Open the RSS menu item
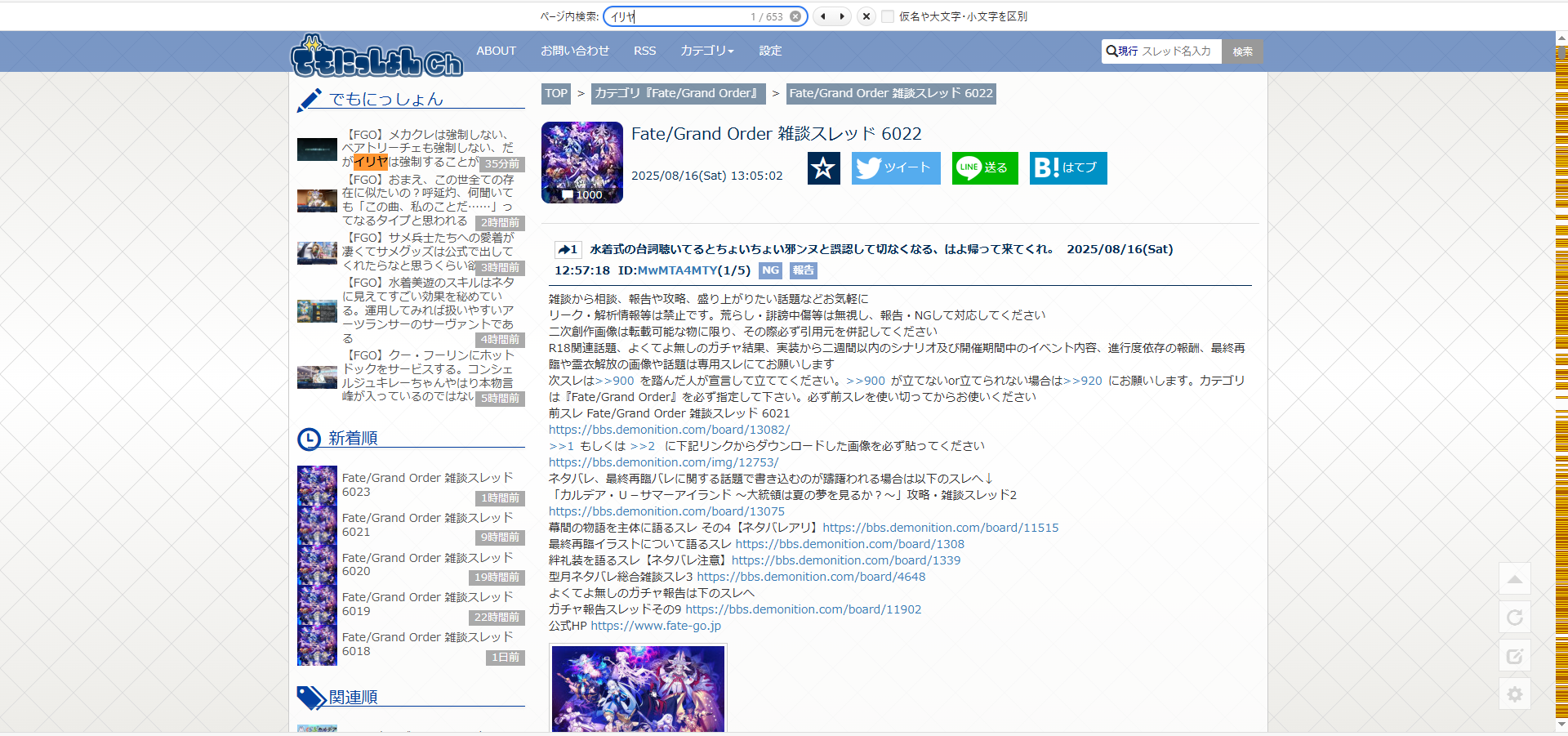 644,51
